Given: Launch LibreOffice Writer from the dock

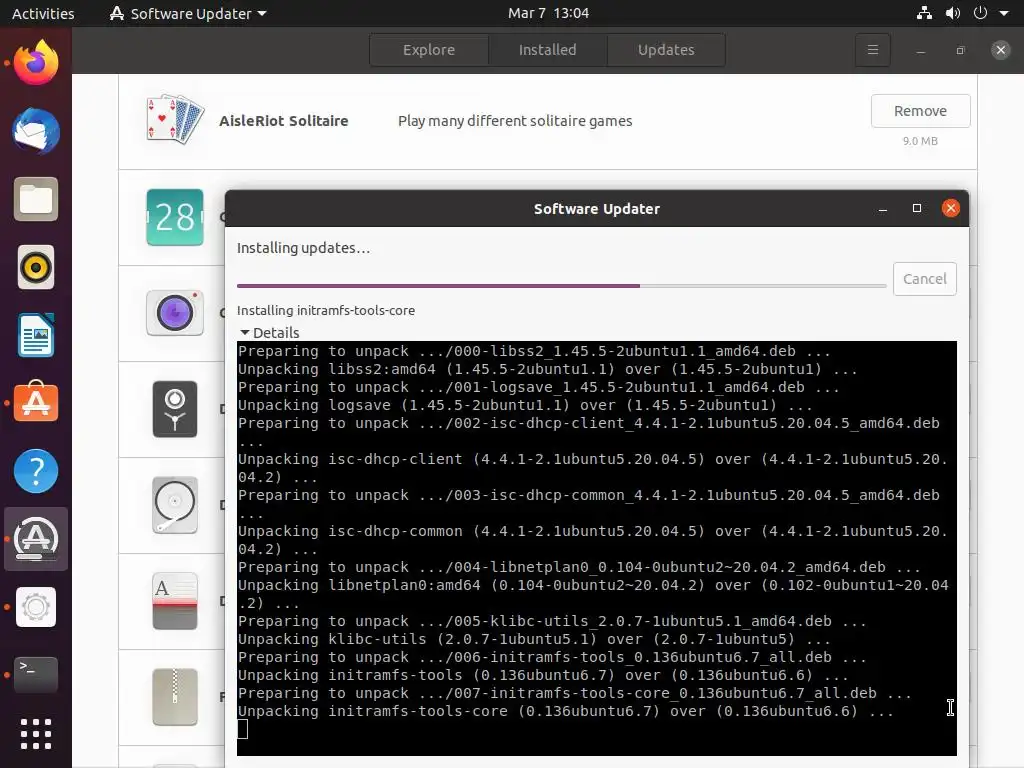Looking at the screenshot, I should pyautogui.click(x=36, y=335).
